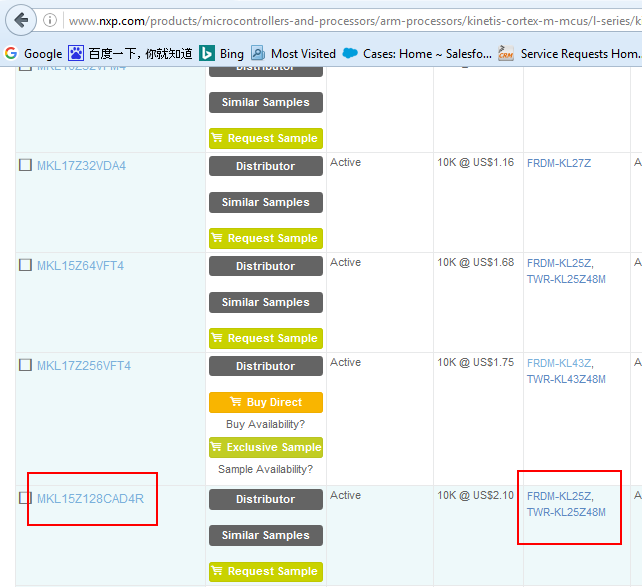Select Active status in MKL17Z32VDA4 row

[346, 163]
